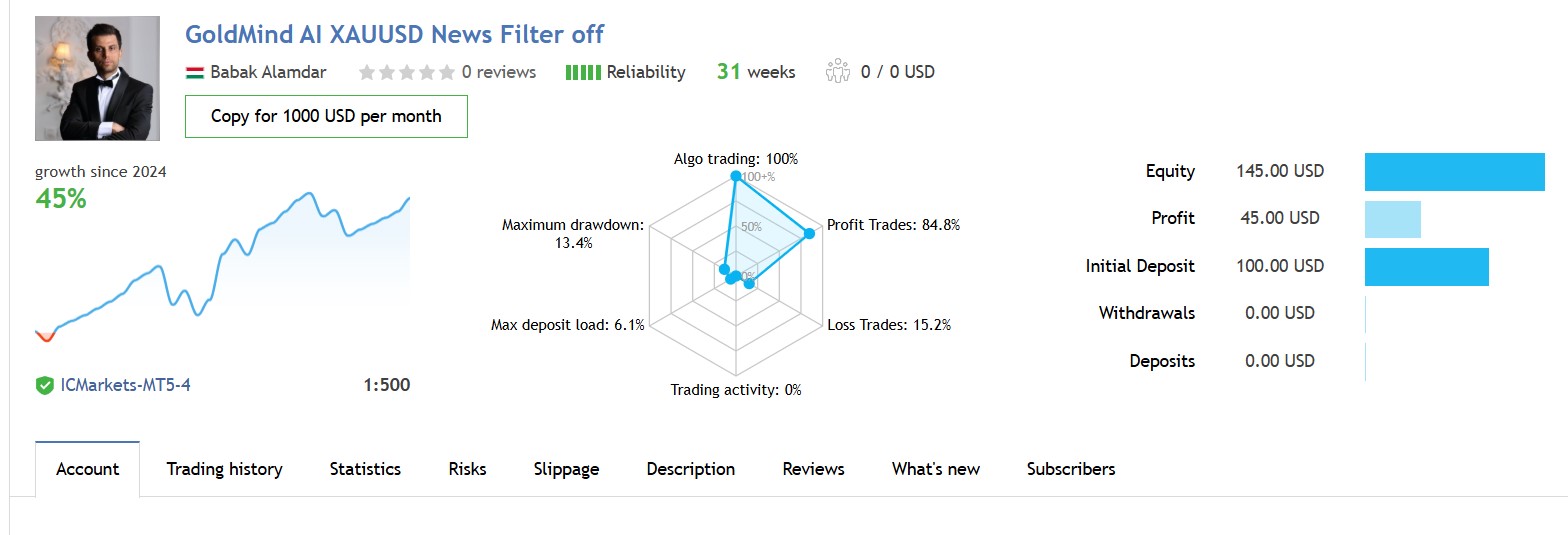
Task: Click the green Reliability bars icon
Action: pos(583,72)
